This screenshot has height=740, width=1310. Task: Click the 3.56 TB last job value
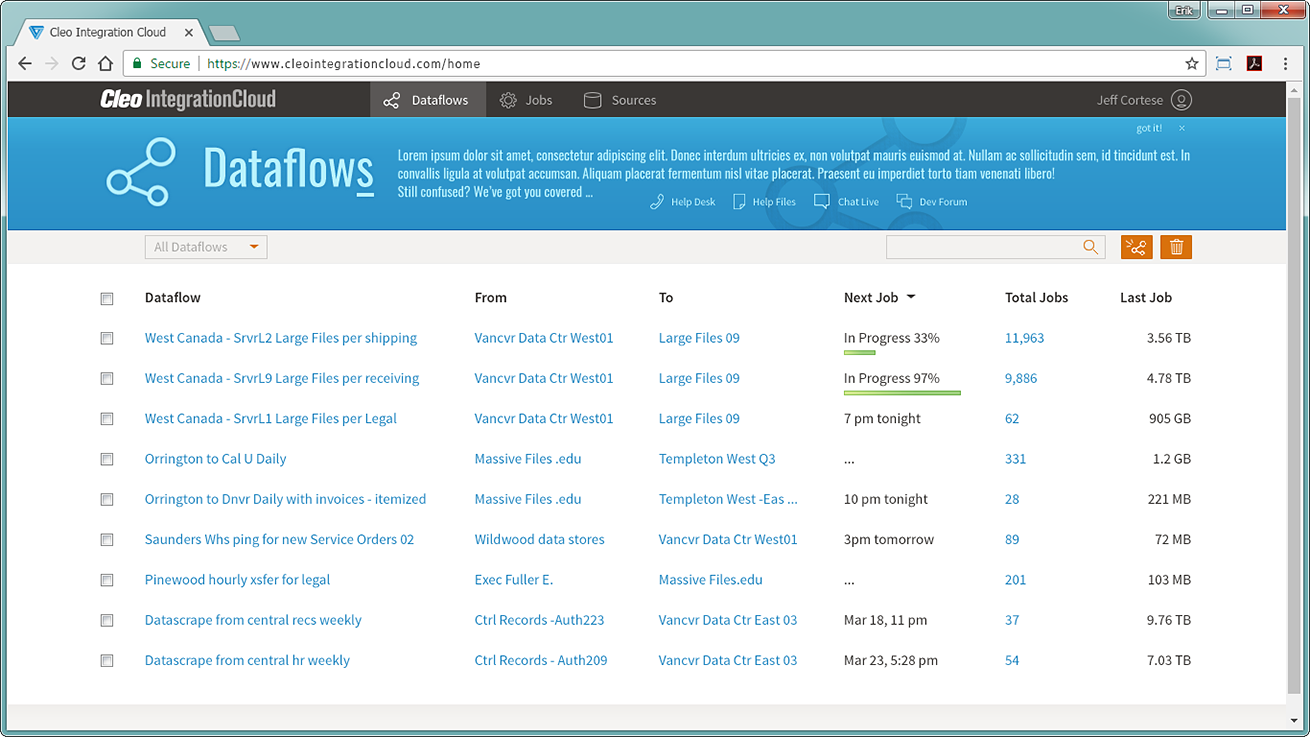[x=1169, y=338]
